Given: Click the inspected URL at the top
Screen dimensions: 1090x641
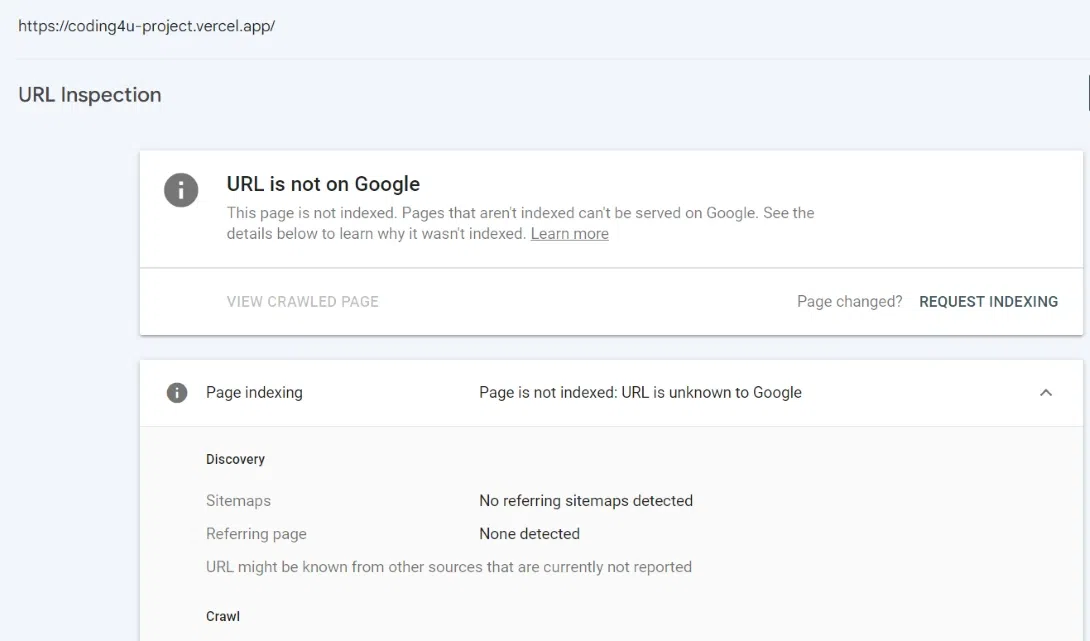Looking at the screenshot, I should click(x=146, y=27).
